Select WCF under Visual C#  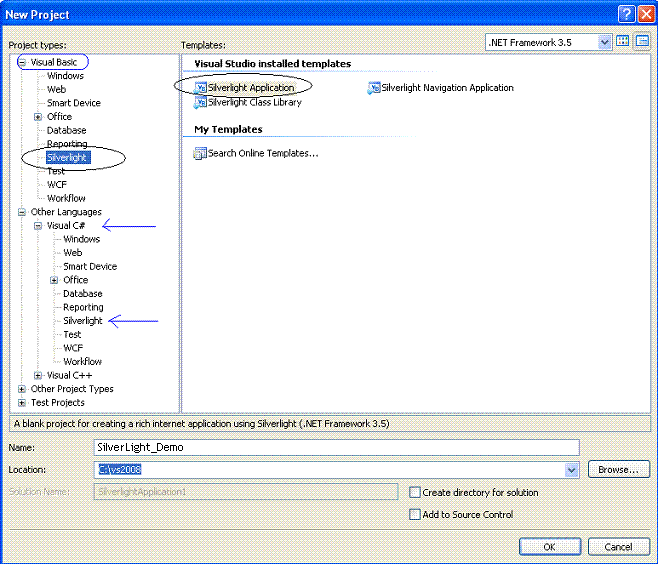[x=73, y=348]
